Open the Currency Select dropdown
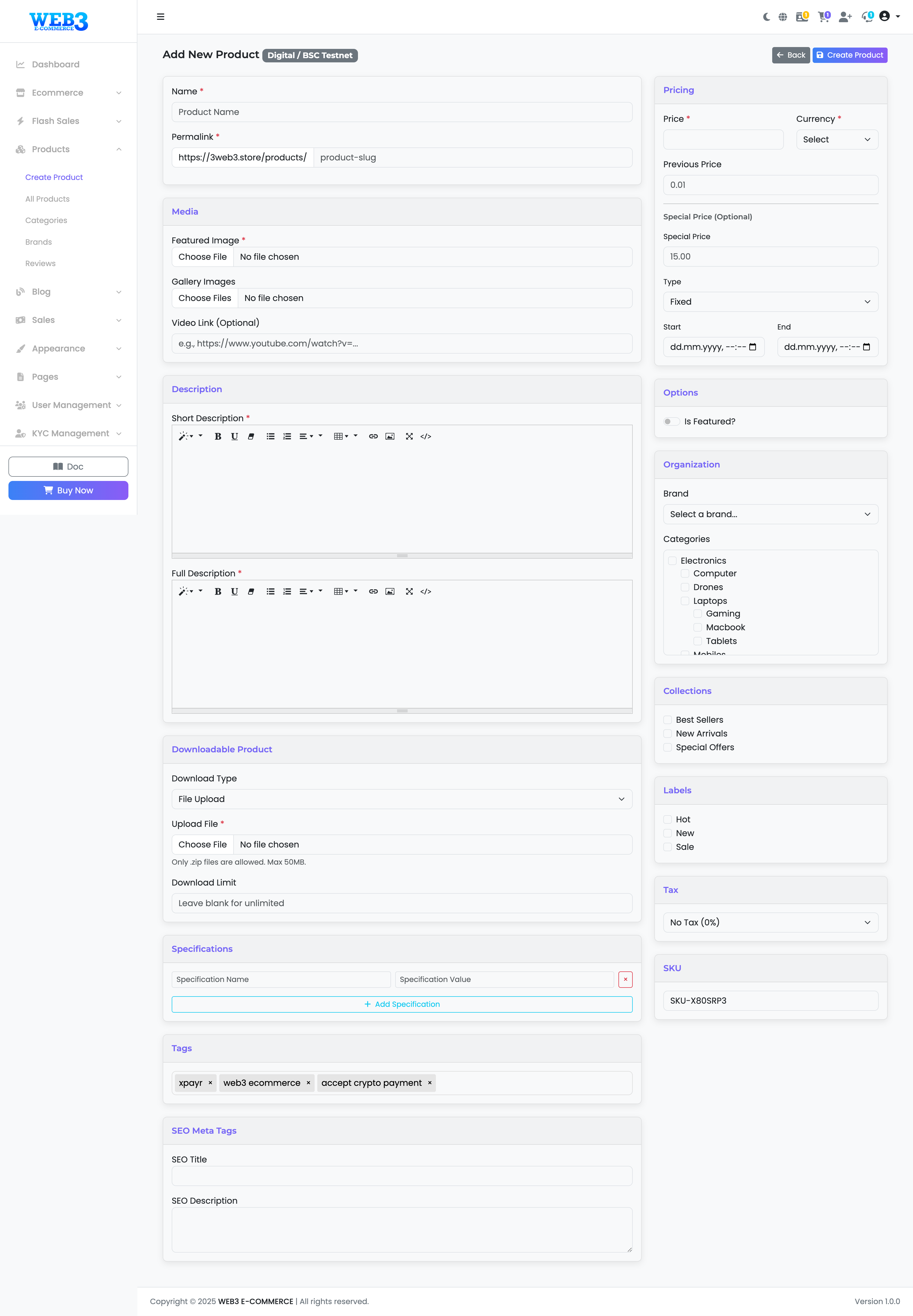This screenshot has height=1316, width=913. pyautogui.click(x=836, y=140)
